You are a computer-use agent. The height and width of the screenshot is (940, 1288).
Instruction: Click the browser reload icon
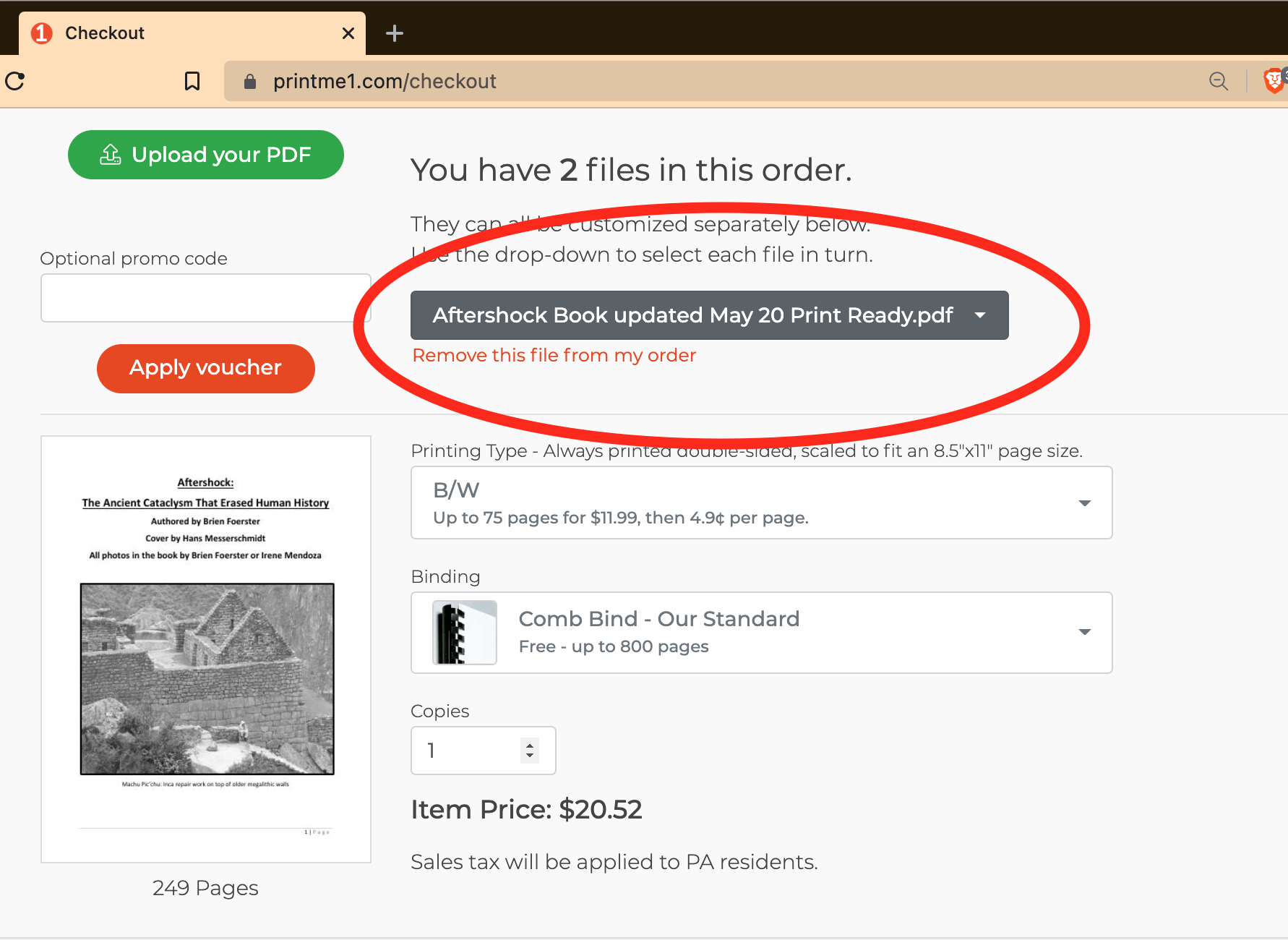(x=15, y=81)
